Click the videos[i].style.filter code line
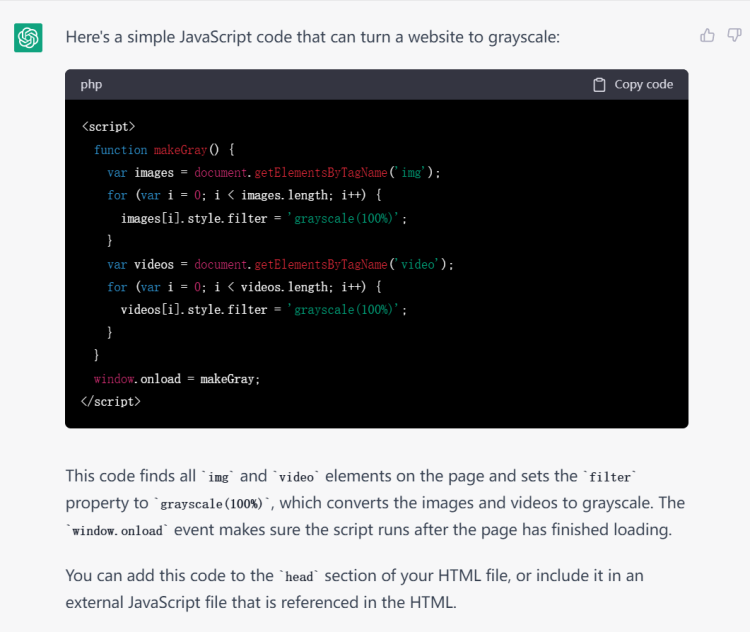Screen dimensions: 750x632 (264, 310)
